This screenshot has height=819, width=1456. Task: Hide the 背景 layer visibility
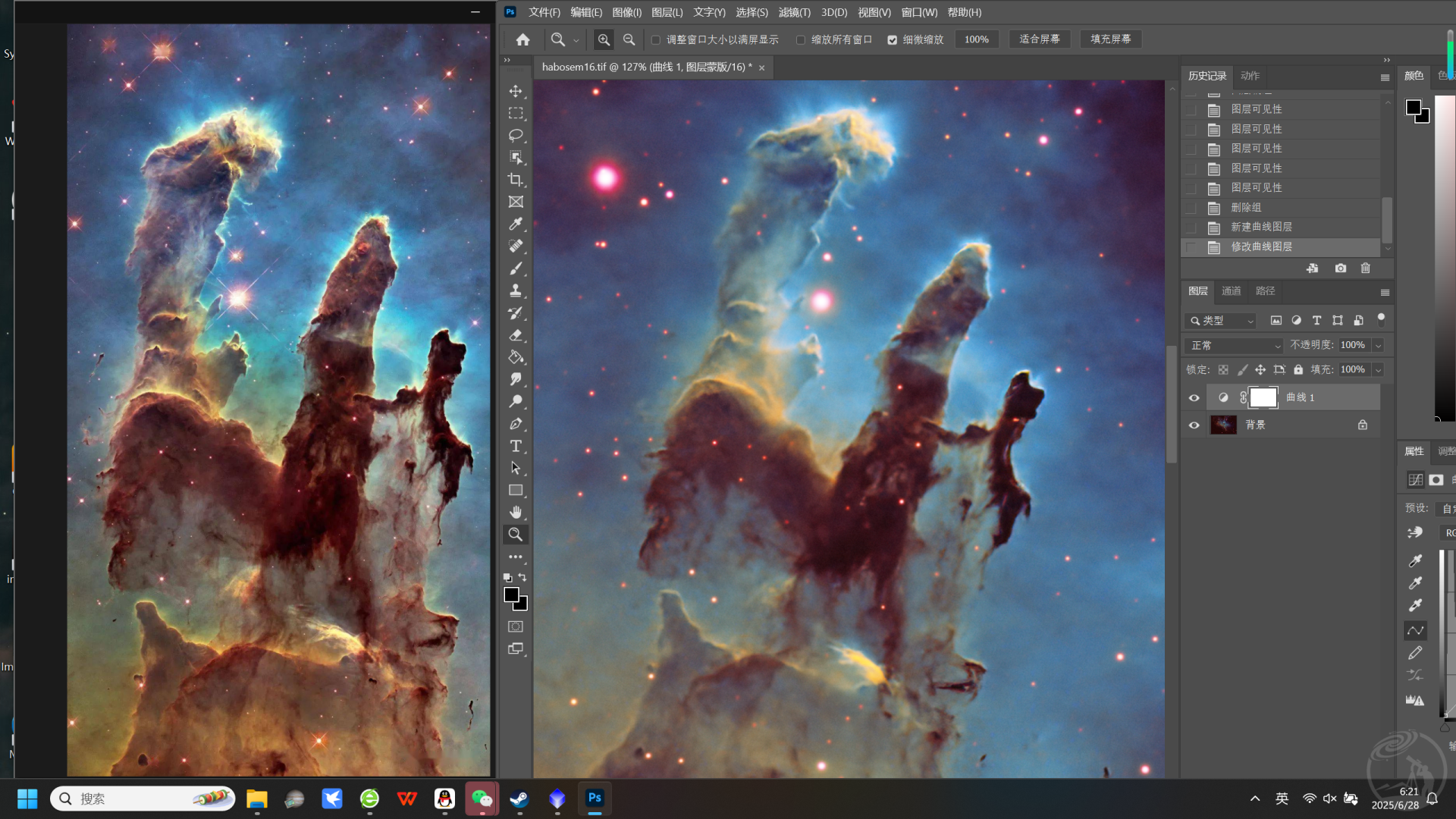(x=1194, y=425)
